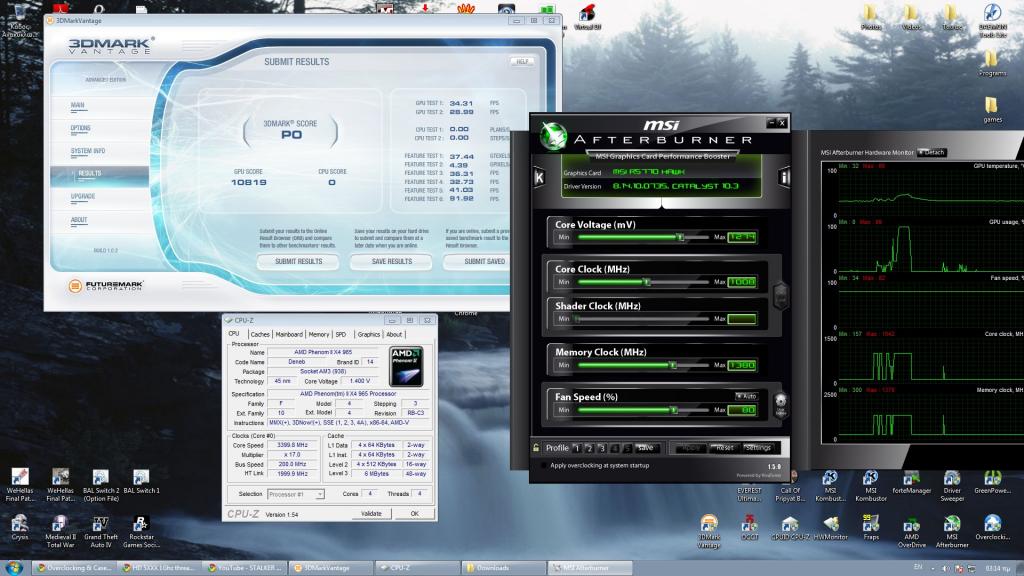Viewport: 1024px width, 576px height.
Task: Switch to the Graphics tab in CPU-Z
Action: point(368,334)
